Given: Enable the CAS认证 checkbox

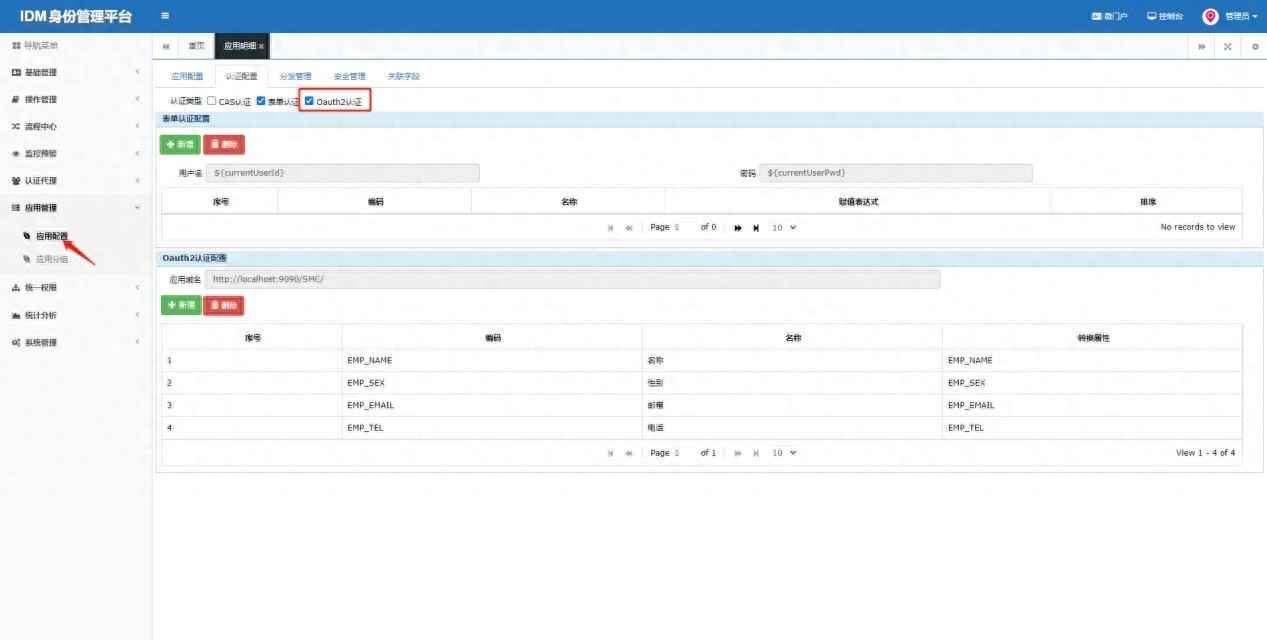Looking at the screenshot, I should (212, 101).
